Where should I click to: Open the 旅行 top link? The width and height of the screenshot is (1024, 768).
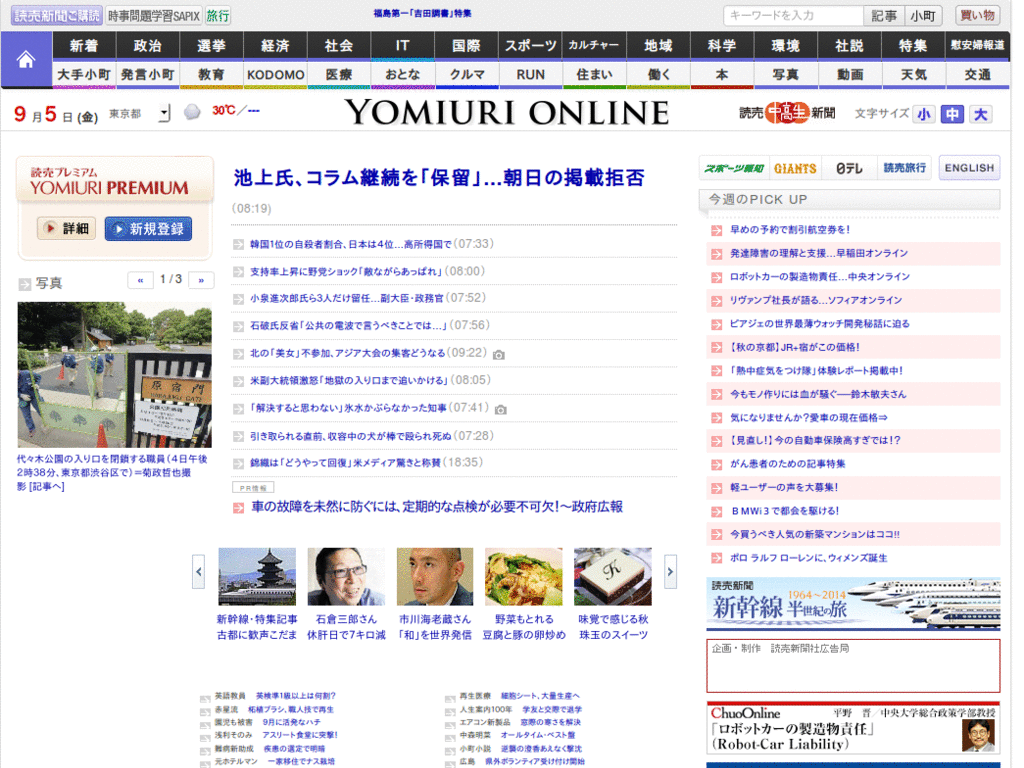[217, 16]
